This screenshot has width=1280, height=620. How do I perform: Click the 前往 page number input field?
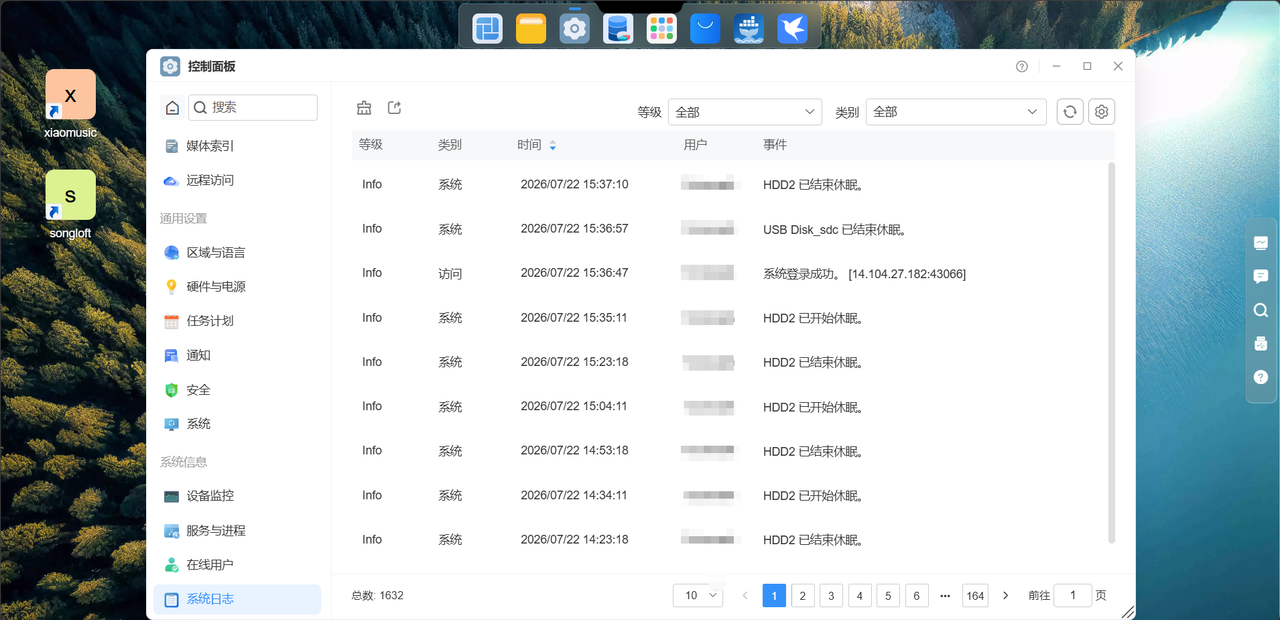(x=1073, y=595)
